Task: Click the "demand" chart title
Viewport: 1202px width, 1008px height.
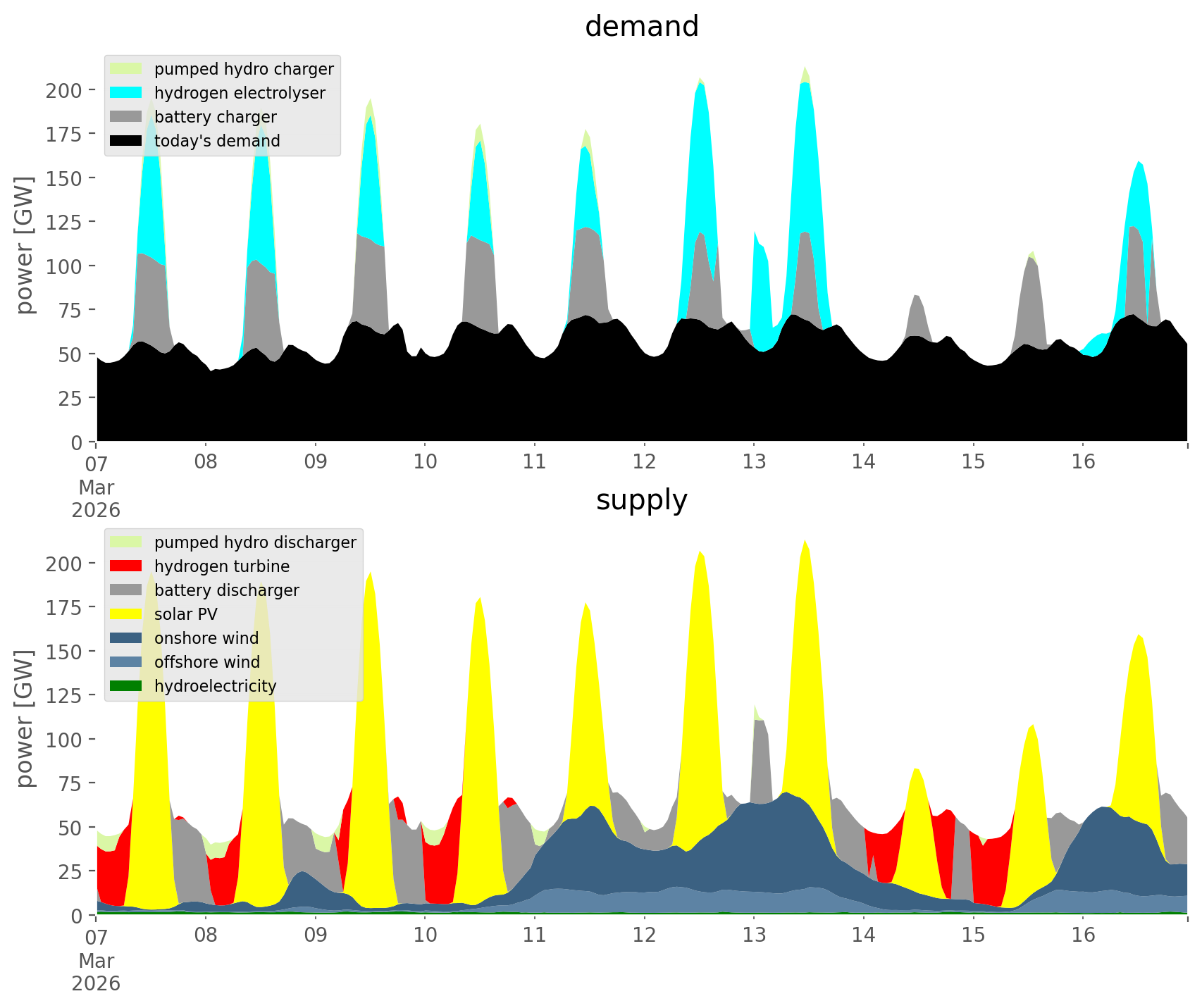Action: pyautogui.click(x=641, y=27)
